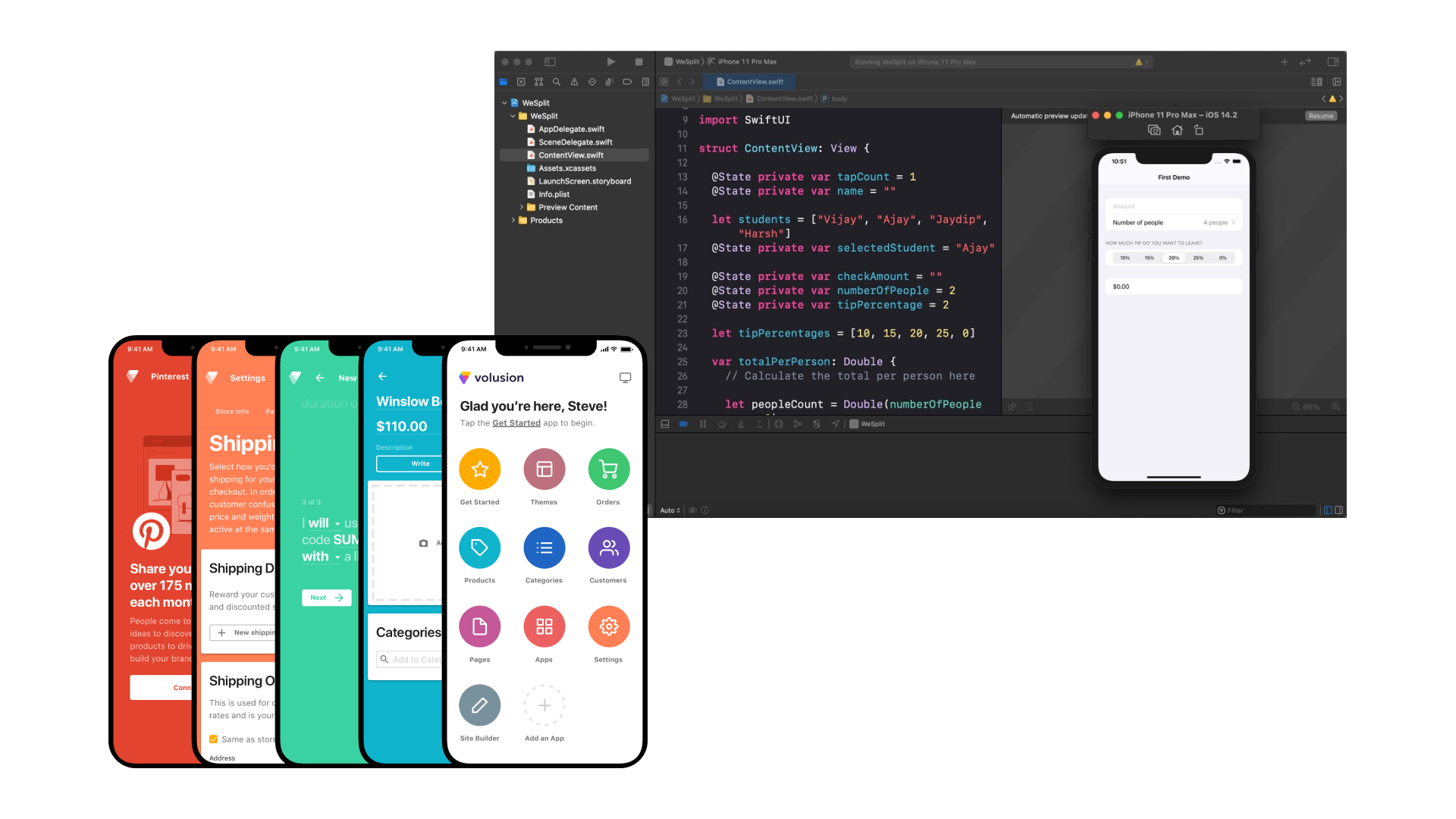
Task: Click the Resume button in Xcode preview
Action: coord(1321,115)
